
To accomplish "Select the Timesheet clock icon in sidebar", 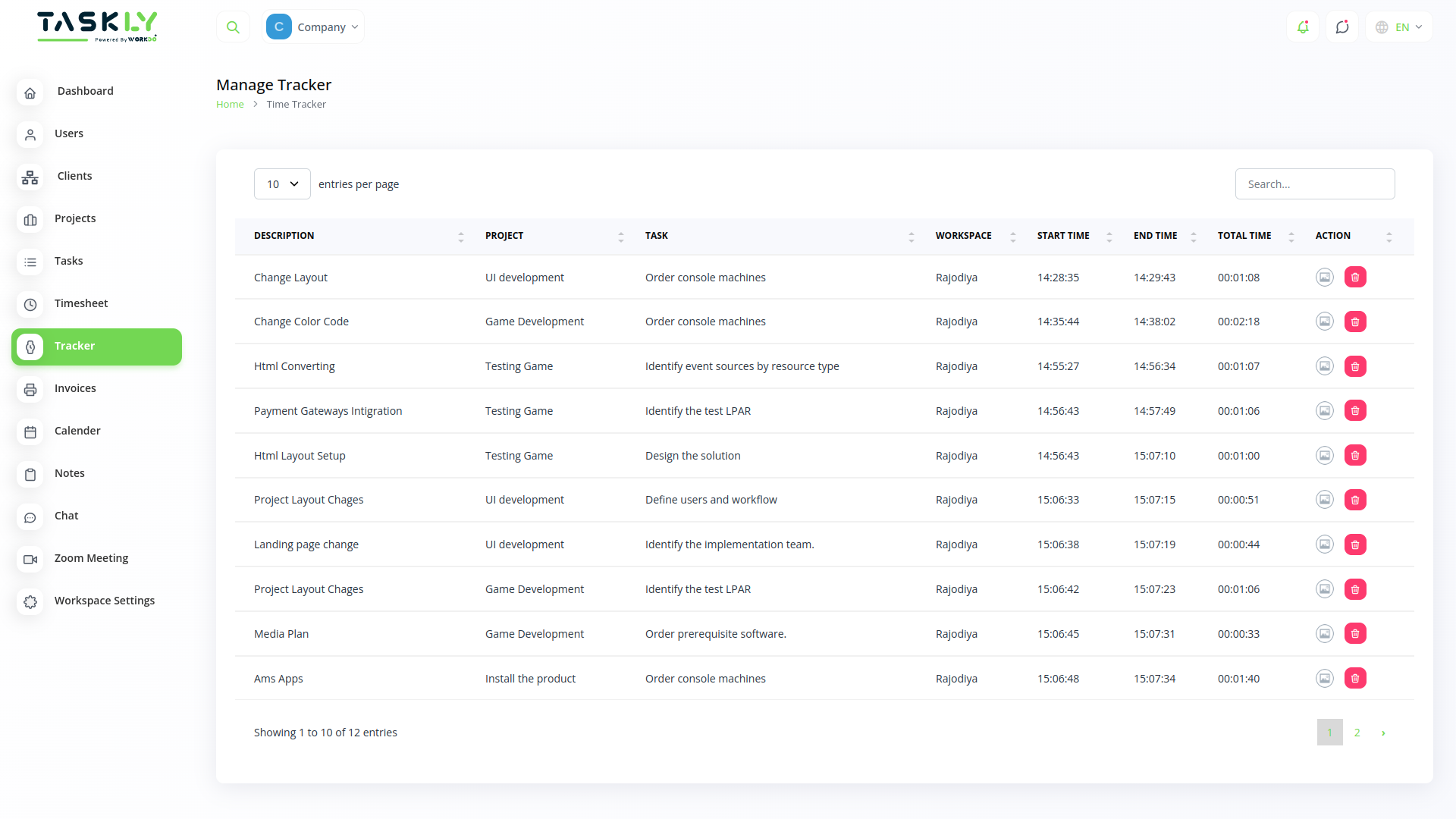I will [30, 305].
